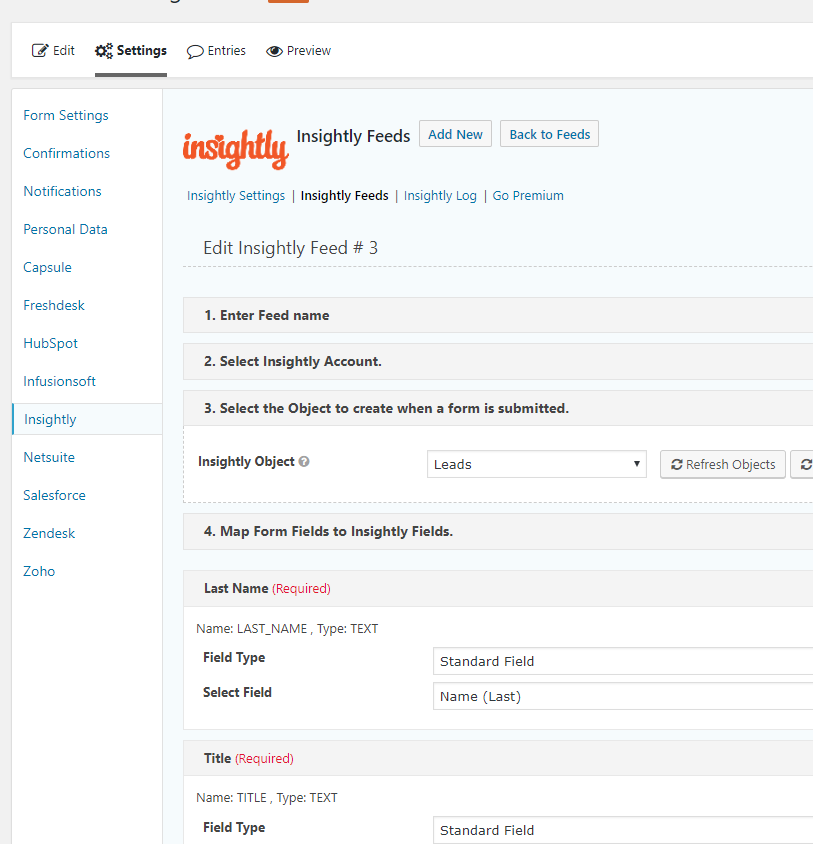
Task: Click Field Type label under Title
Action: click(x=234, y=827)
